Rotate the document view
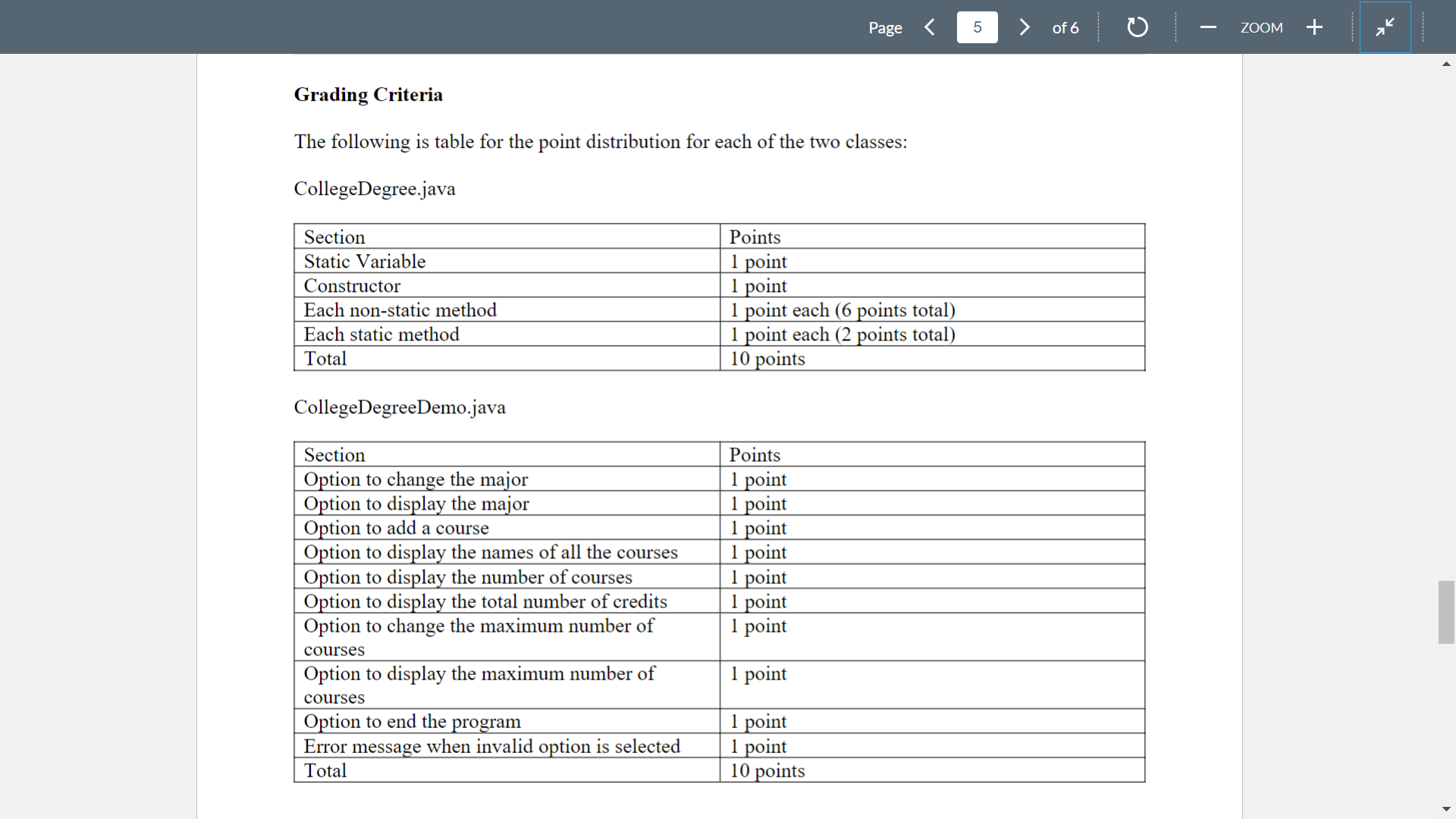Viewport: 1456px width, 819px height. pos(1137,27)
